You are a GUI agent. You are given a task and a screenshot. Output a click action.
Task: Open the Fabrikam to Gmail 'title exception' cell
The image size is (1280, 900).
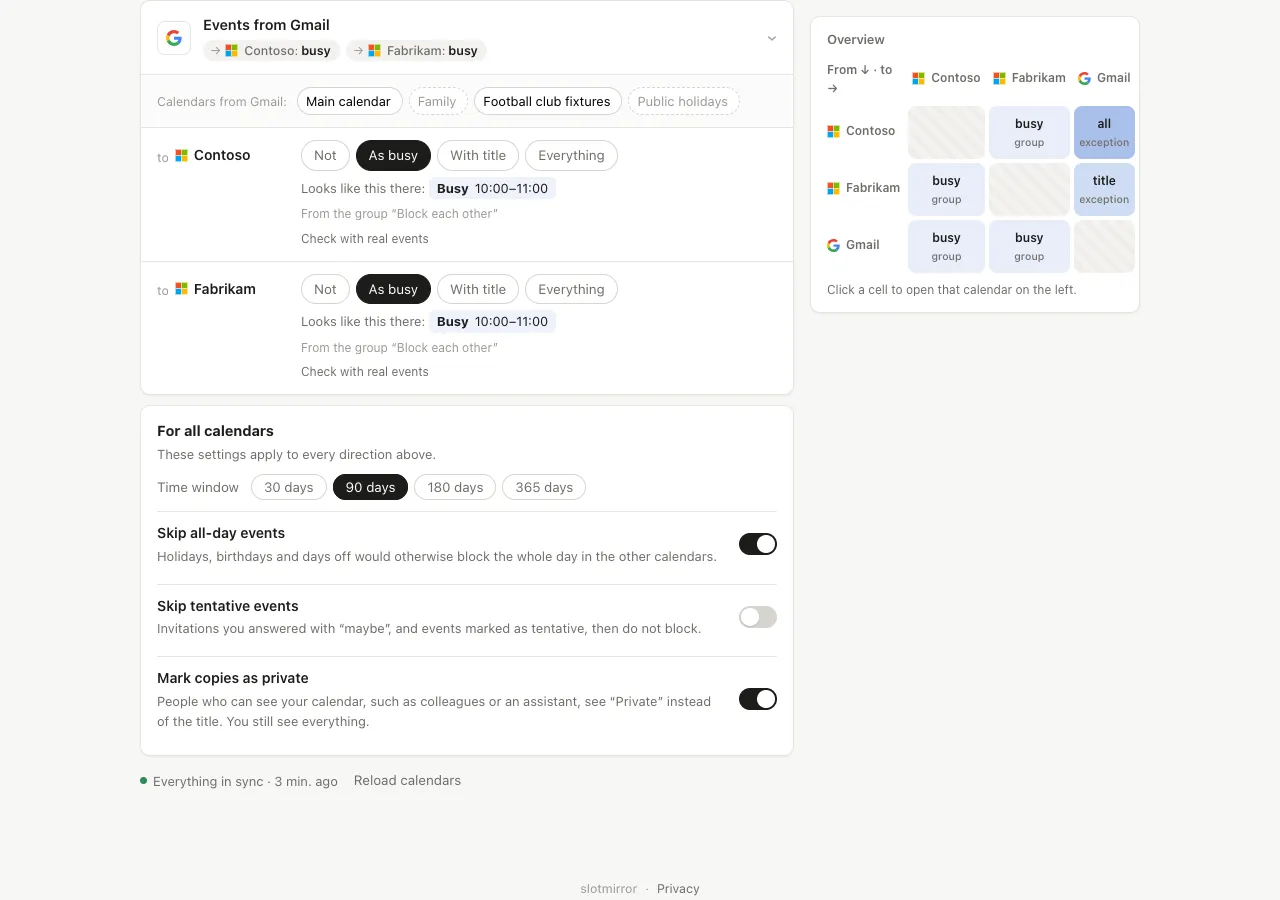pyautogui.click(x=1104, y=189)
